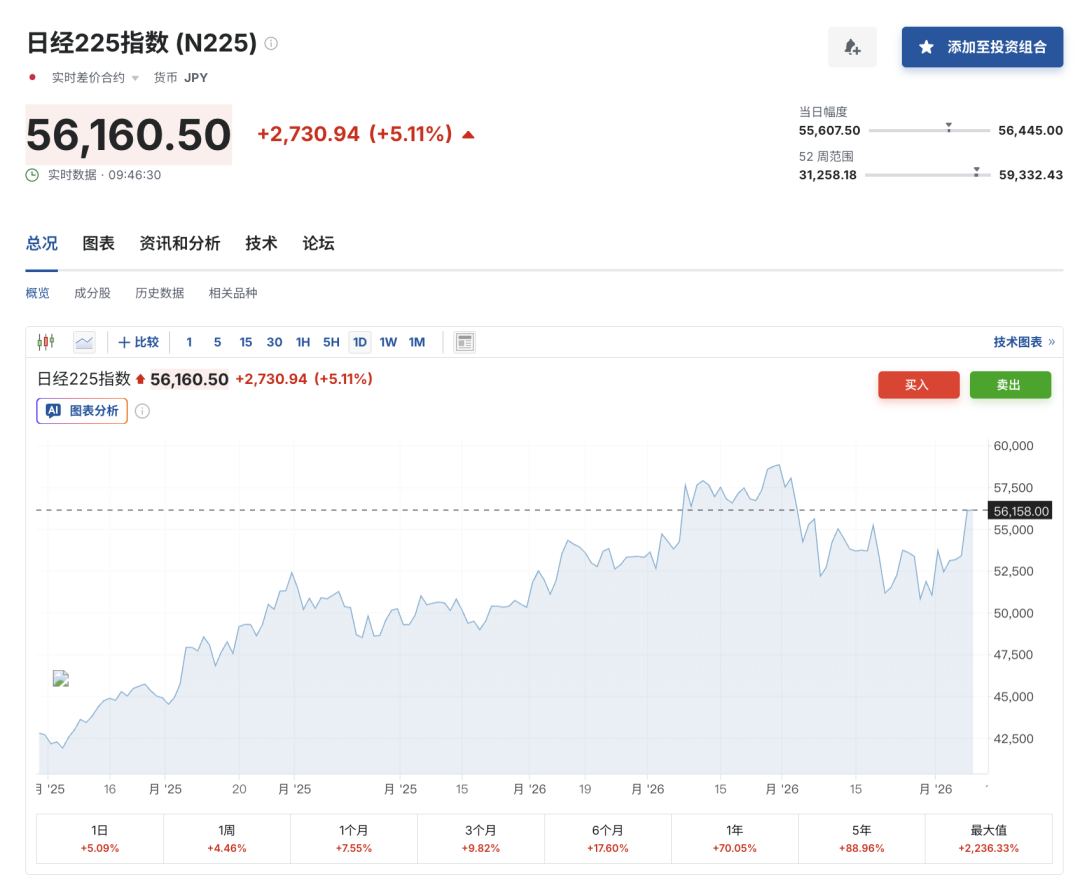Select the 1W chart interval
This screenshot has width=1080, height=890.
tap(388, 342)
